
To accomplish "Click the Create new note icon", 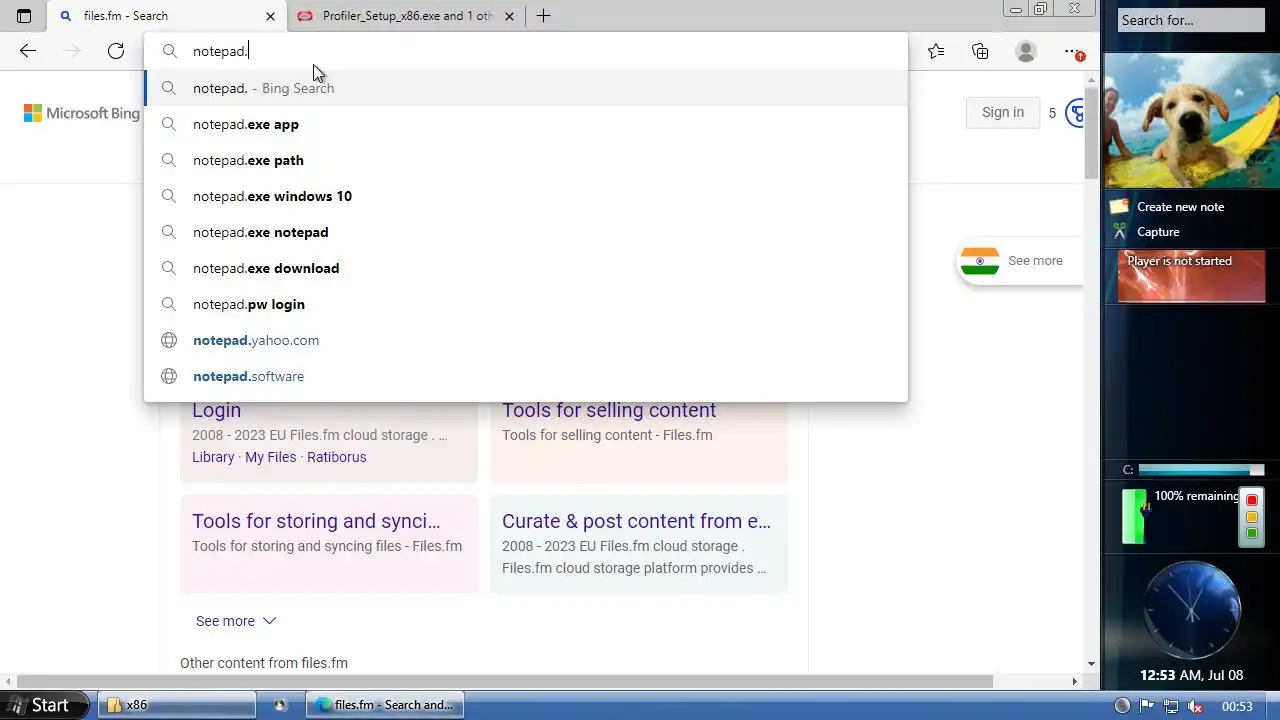I will [1119, 206].
